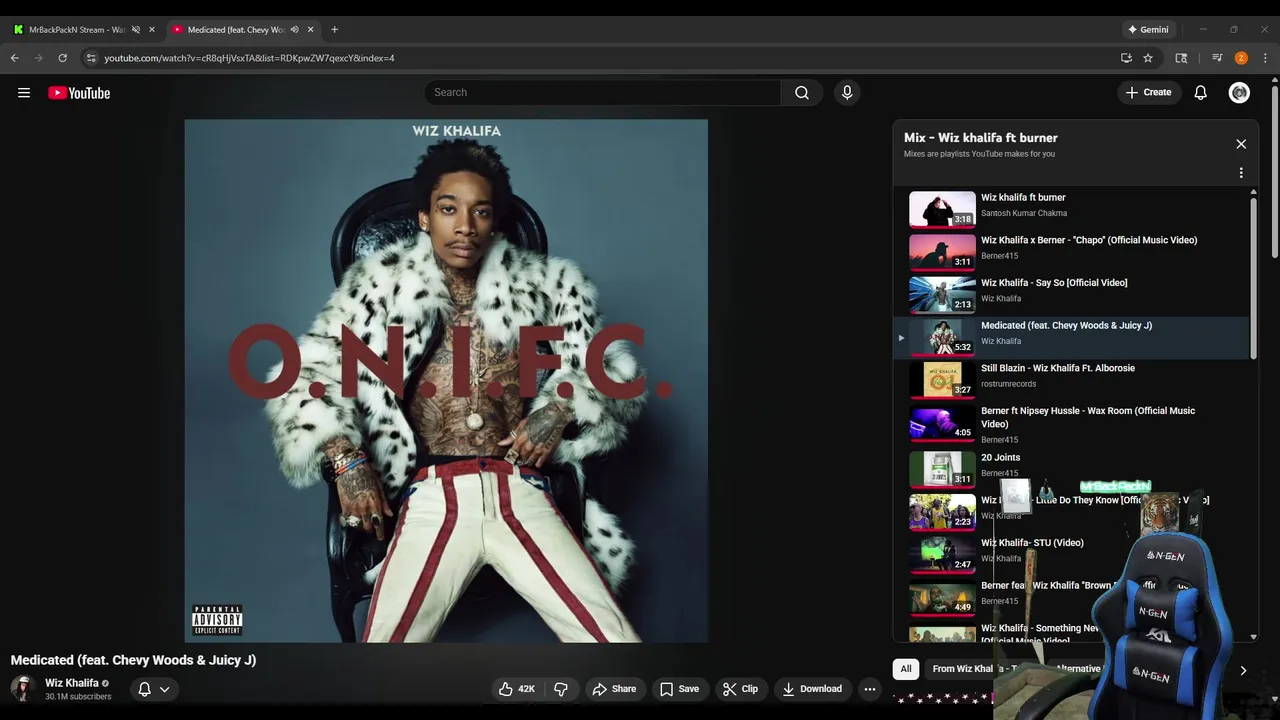Image resolution: width=1280 pixels, height=720 pixels.
Task: Play 'Chapo' Official Music Video in playlist
Action: tap(1072, 252)
